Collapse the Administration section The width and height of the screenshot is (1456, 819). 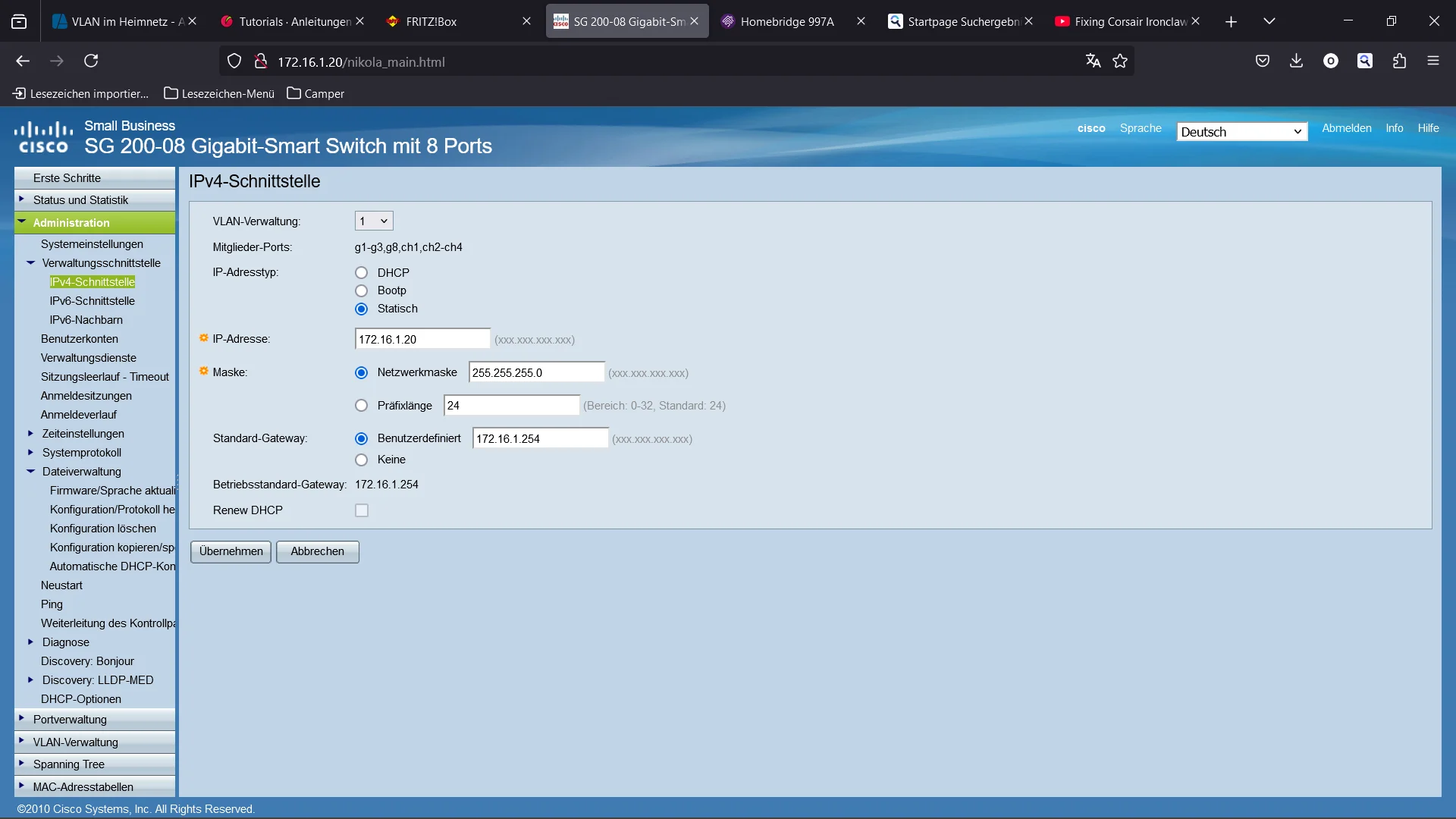click(x=95, y=223)
